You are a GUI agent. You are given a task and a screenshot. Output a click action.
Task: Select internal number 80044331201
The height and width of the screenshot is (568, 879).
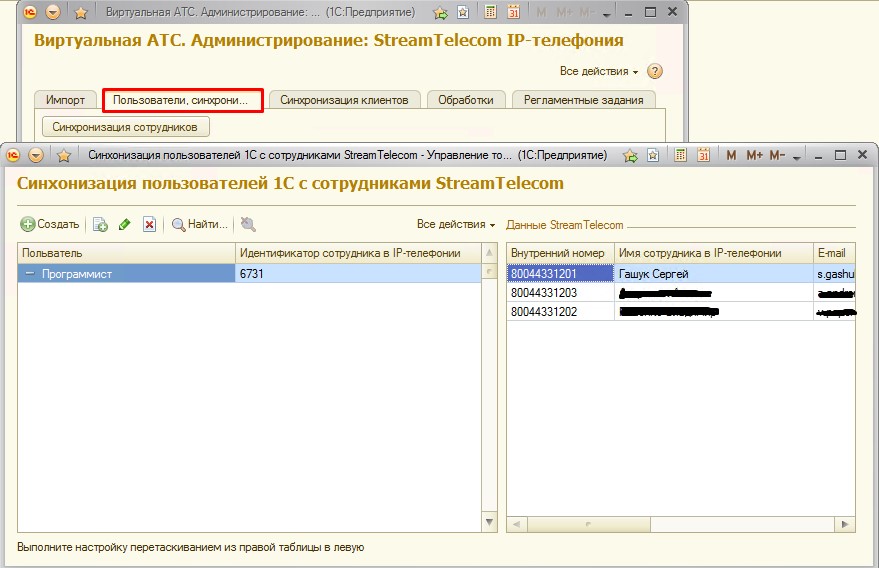click(561, 274)
